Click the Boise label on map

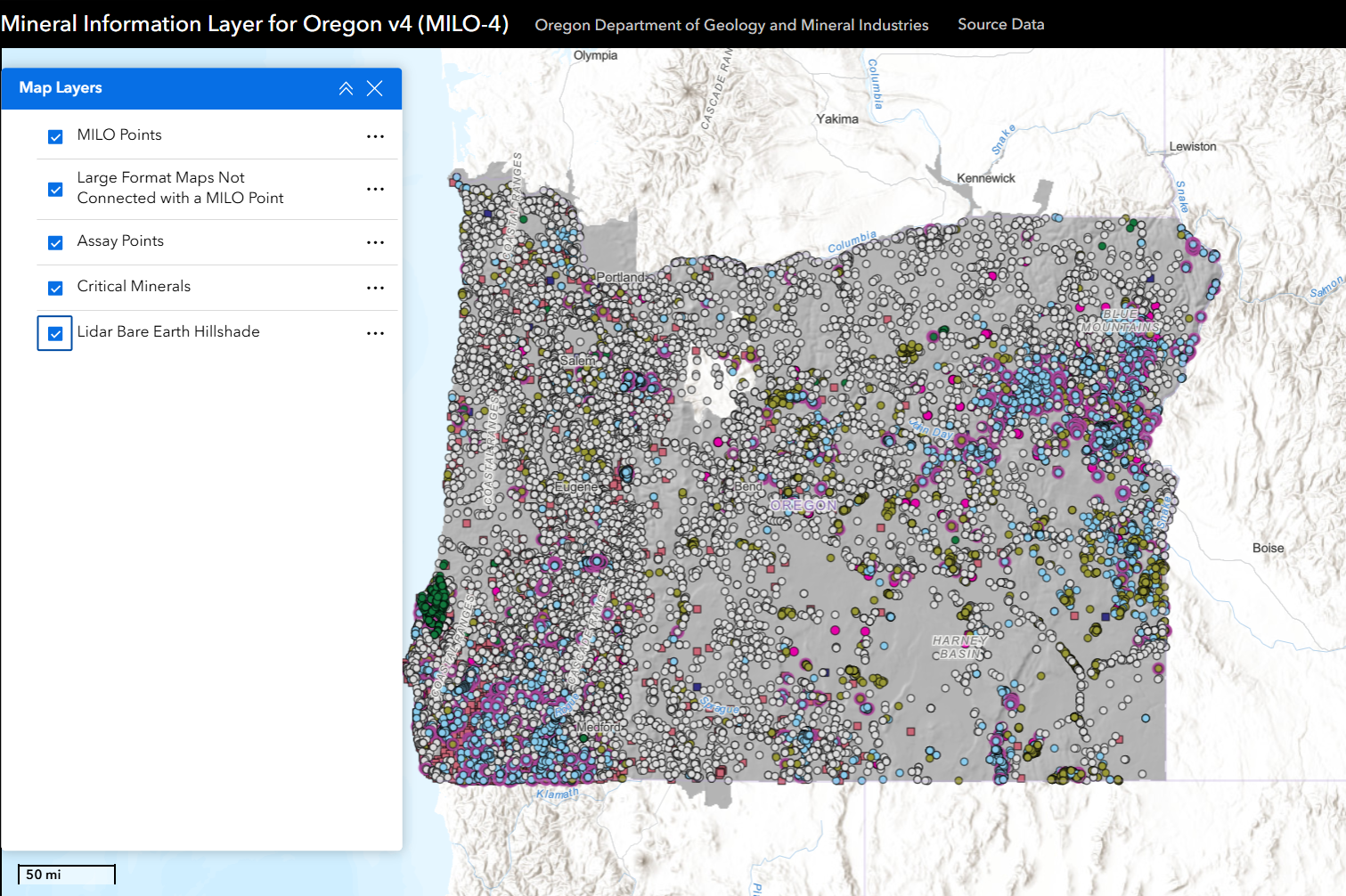1268,548
